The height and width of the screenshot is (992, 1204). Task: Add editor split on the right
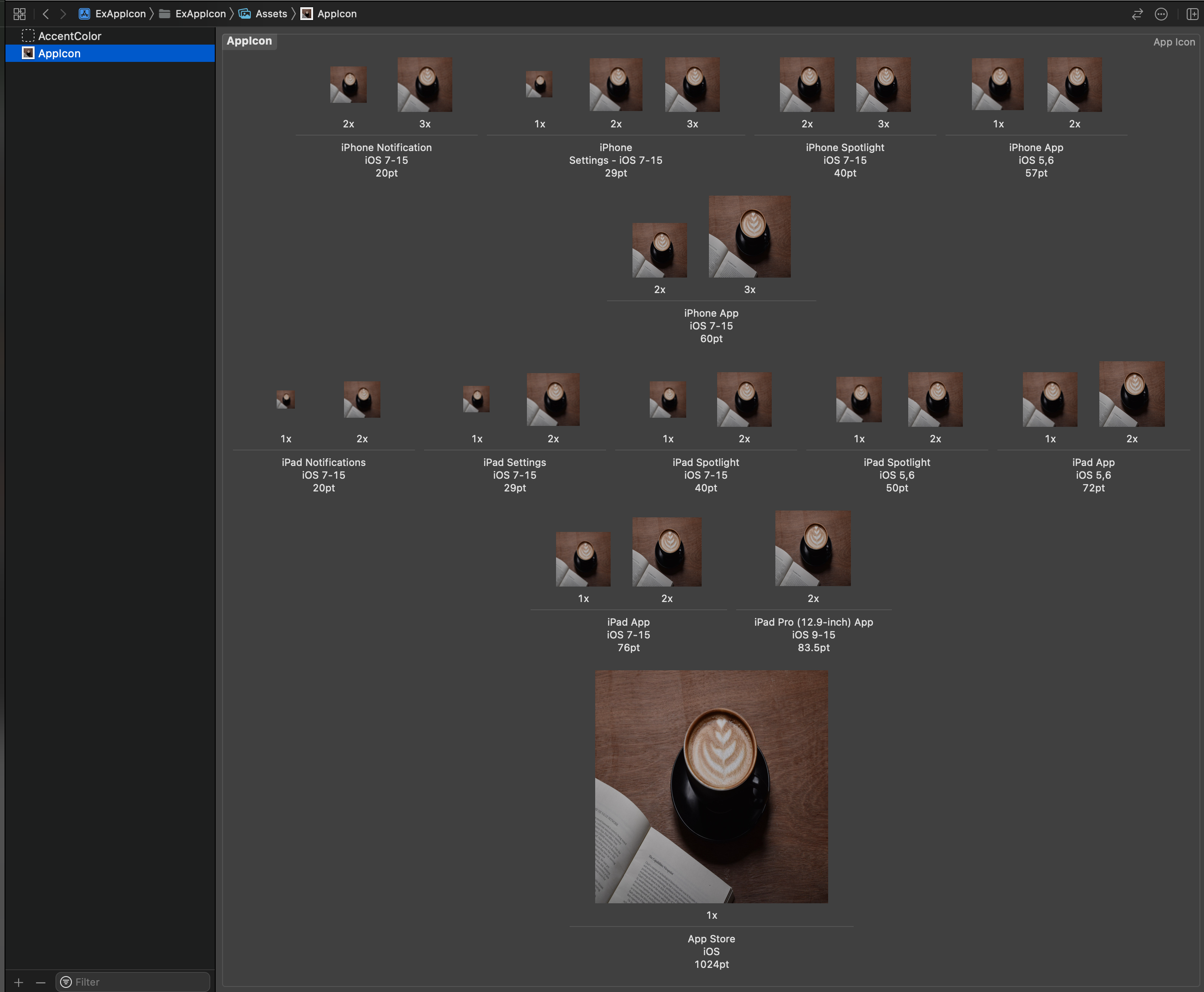click(x=1192, y=14)
